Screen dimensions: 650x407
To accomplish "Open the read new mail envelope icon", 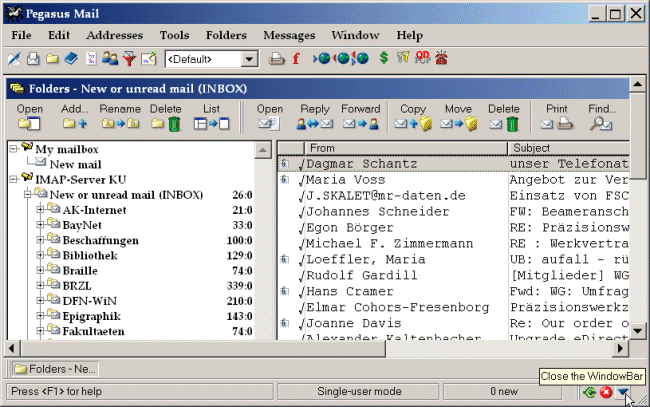I will pos(33,59).
